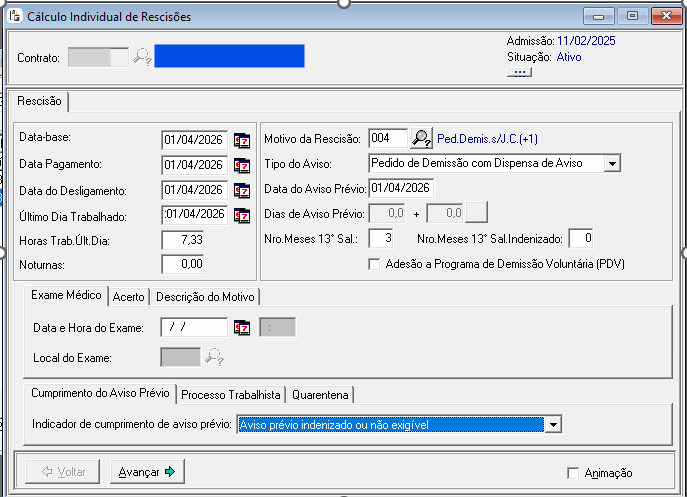Switch to the Acerto tab
The height and width of the screenshot is (497, 687).
[128, 296]
